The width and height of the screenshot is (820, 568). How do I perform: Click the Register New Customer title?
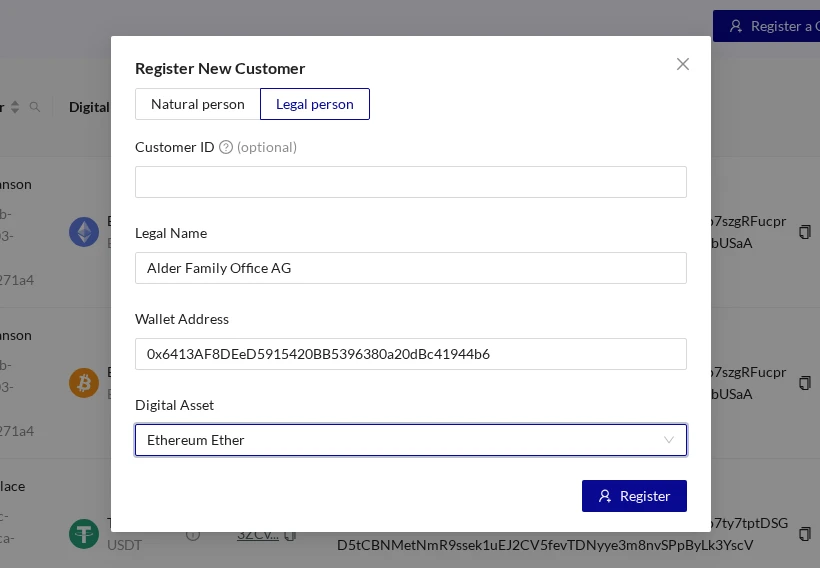pos(220,69)
